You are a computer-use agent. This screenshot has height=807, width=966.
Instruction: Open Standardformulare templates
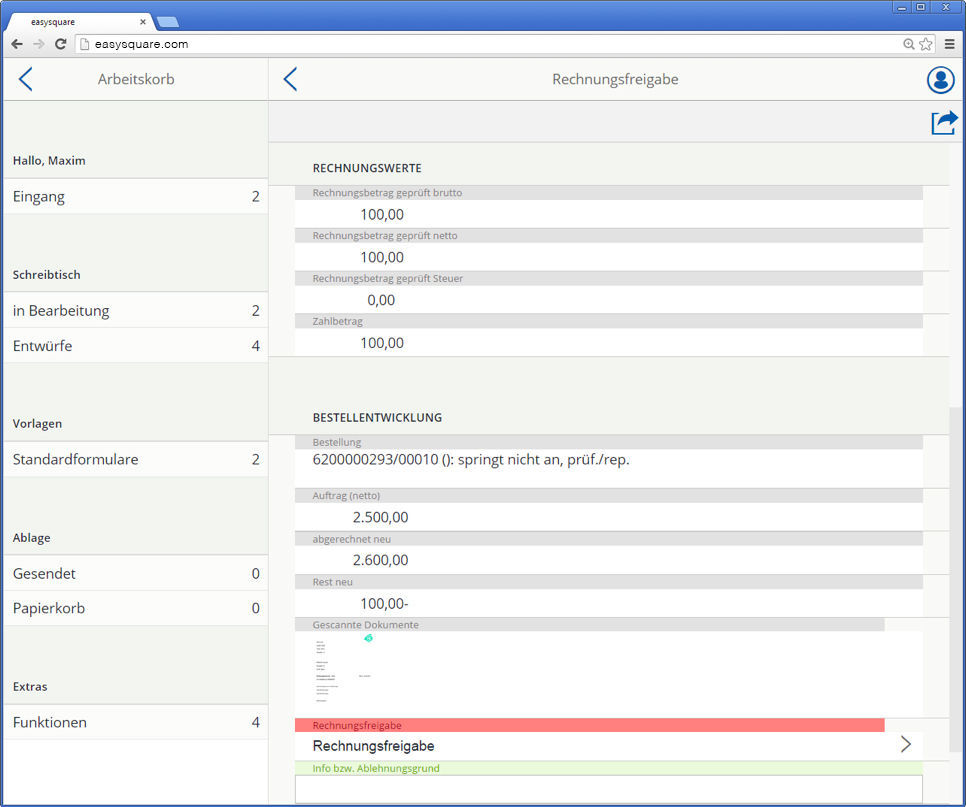click(x=135, y=460)
